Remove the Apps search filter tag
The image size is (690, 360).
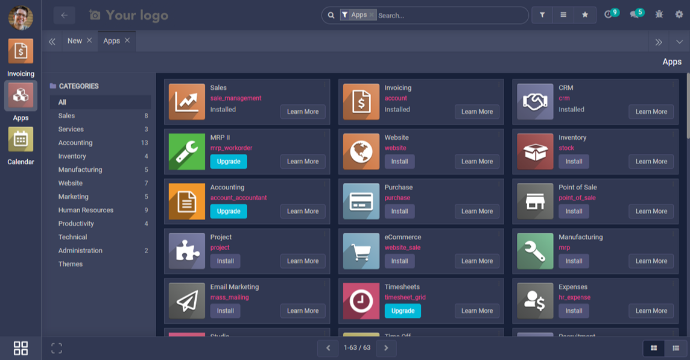click(371, 15)
